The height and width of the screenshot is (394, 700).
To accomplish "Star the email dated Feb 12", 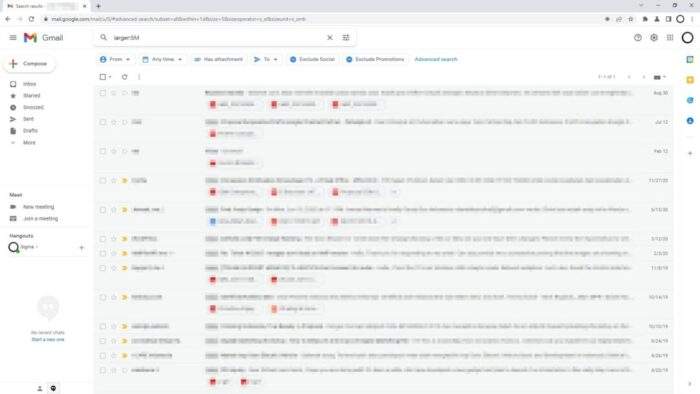I will [114, 151].
